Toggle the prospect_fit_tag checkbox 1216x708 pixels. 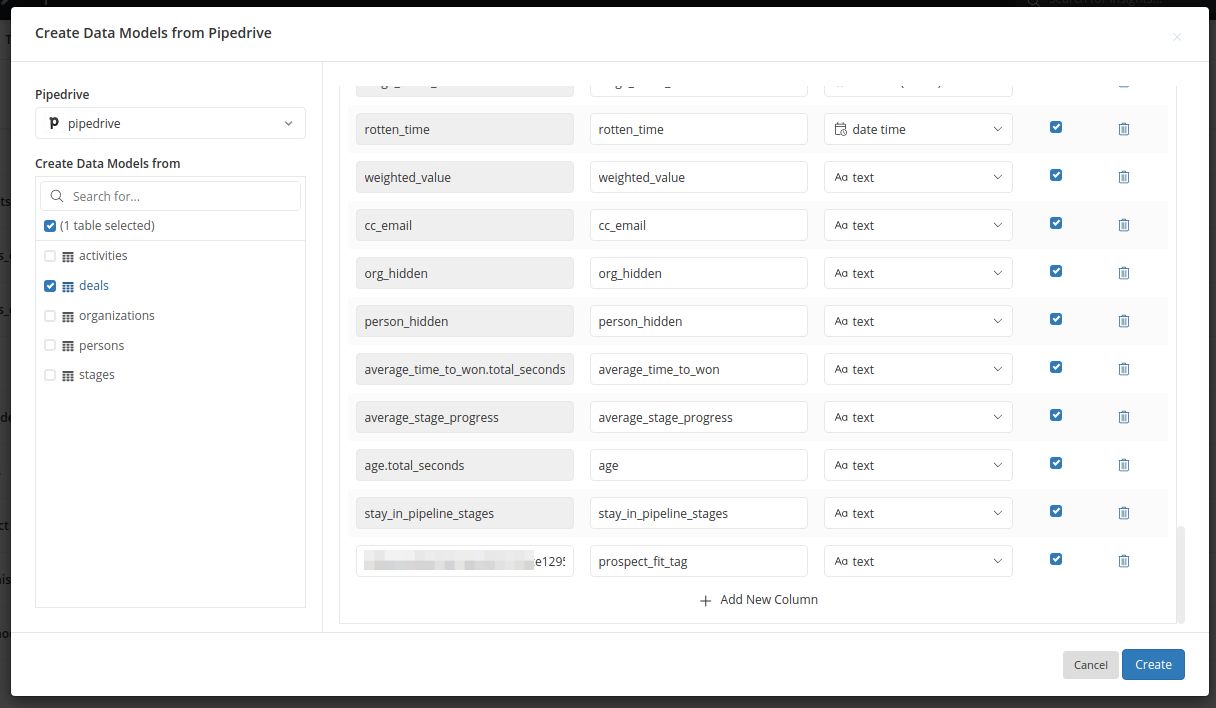(x=1056, y=559)
